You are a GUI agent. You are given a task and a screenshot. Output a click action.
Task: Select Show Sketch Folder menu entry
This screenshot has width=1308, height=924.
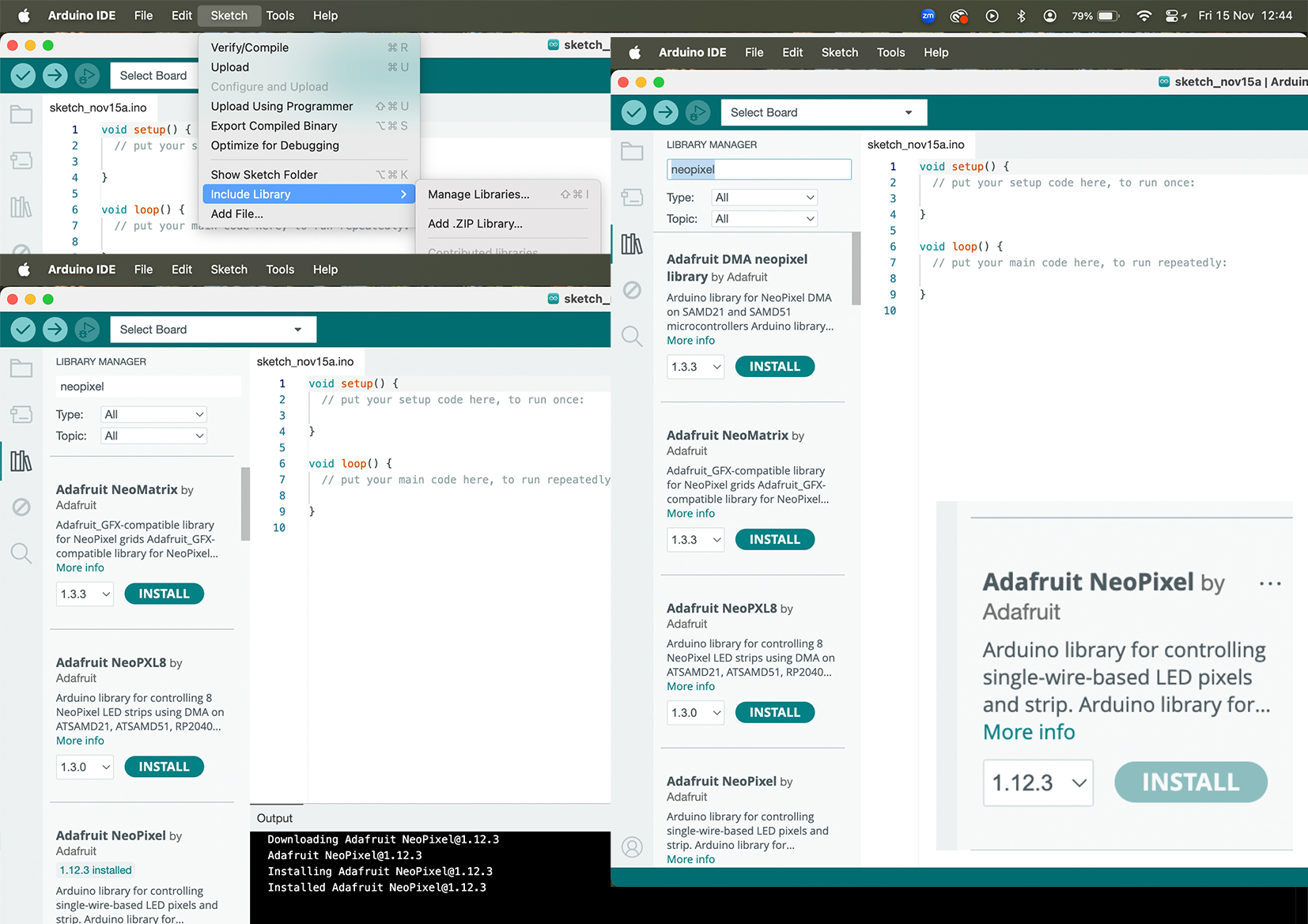(309, 175)
